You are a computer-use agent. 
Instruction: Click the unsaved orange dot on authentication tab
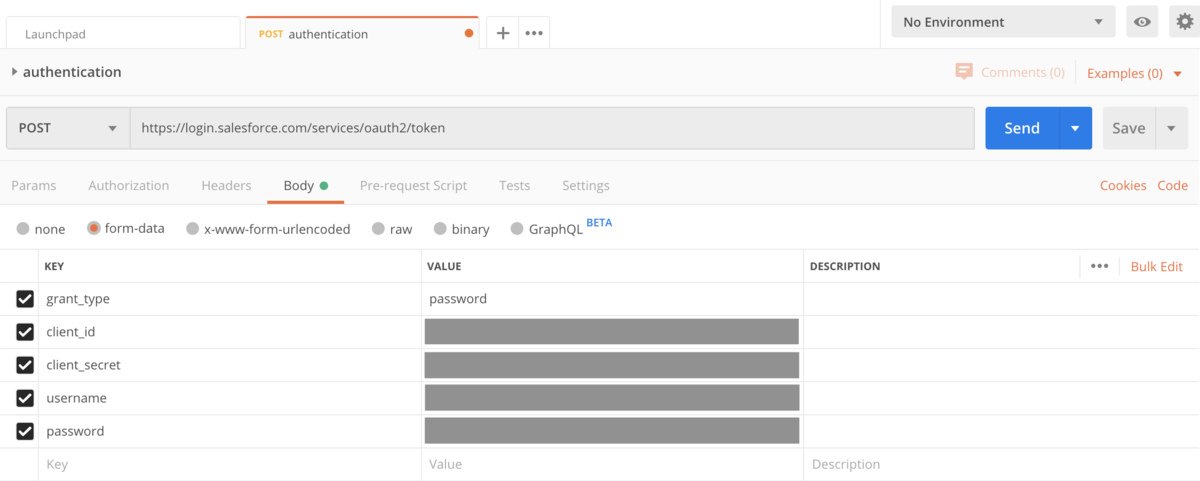click(x=469, y=34)
